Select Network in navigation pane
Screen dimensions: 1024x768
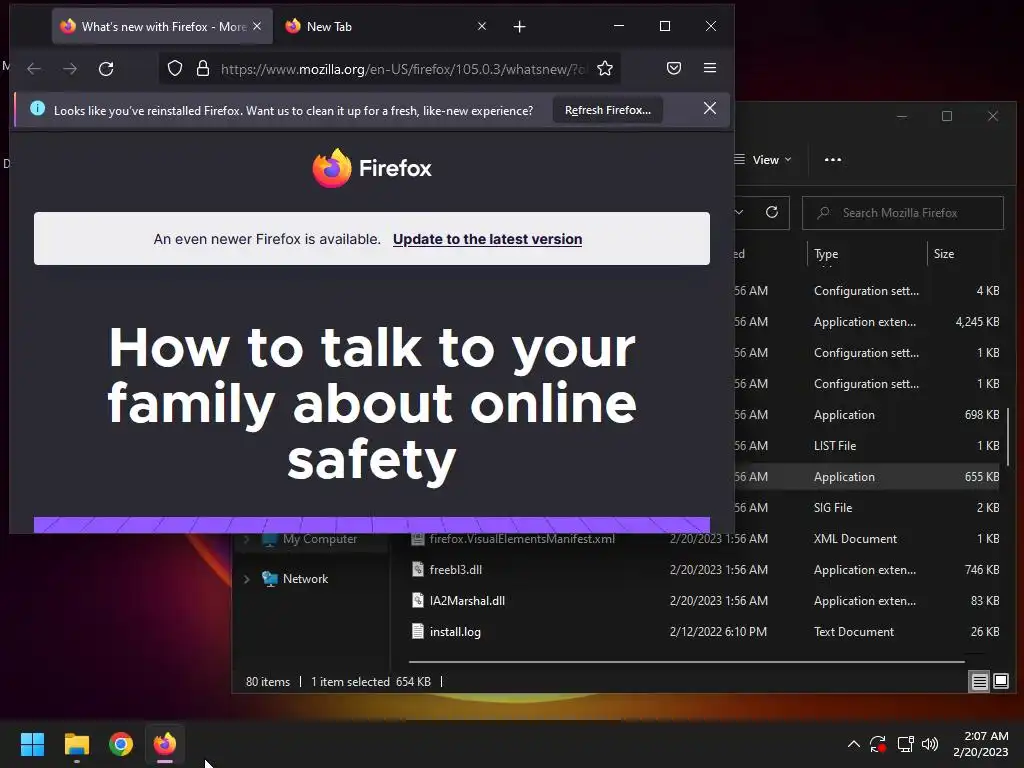click(x=305, y=579)
